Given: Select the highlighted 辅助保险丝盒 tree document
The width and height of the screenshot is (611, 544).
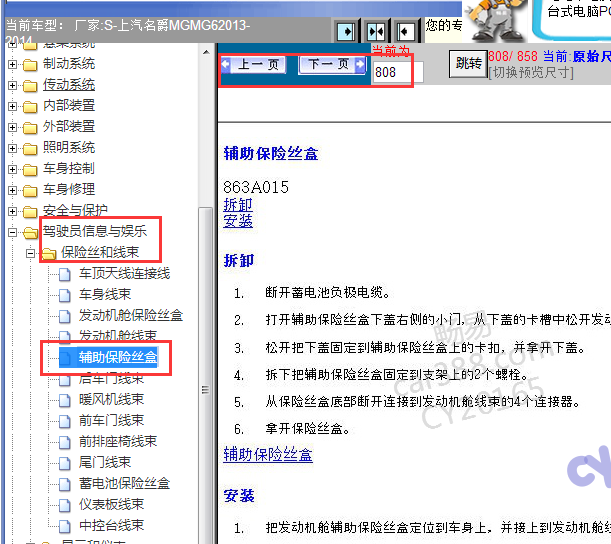Looking at the screenshot, I should [118, 357].
